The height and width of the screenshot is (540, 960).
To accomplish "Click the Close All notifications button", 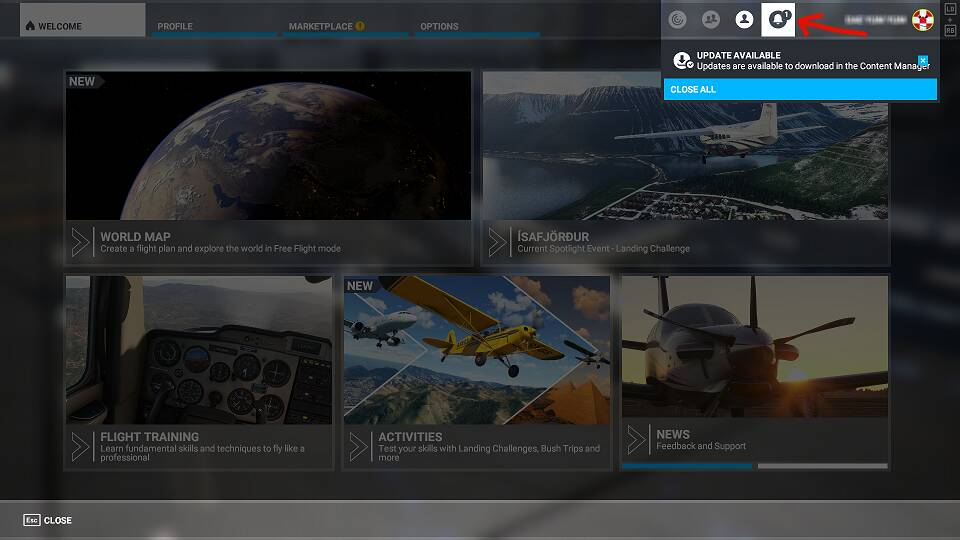I will (800, 89).
